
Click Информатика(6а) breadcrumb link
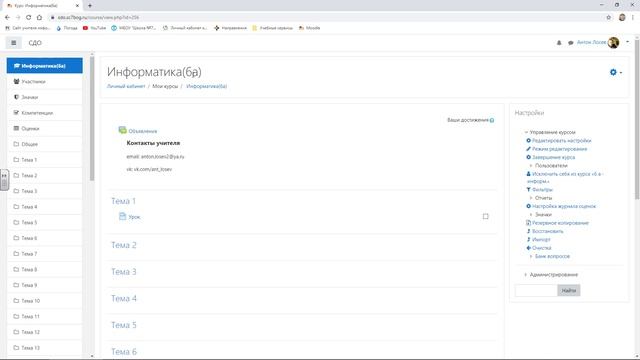(x=206, y=86)
